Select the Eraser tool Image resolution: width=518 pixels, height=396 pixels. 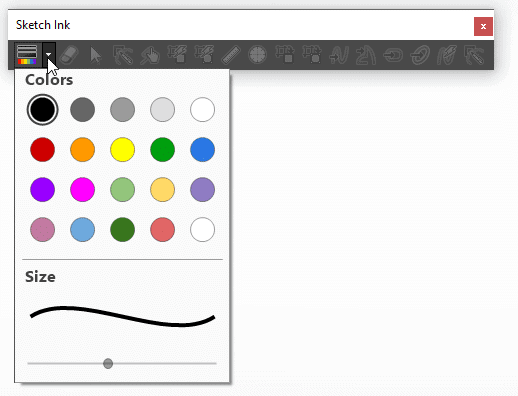(69, 55)
